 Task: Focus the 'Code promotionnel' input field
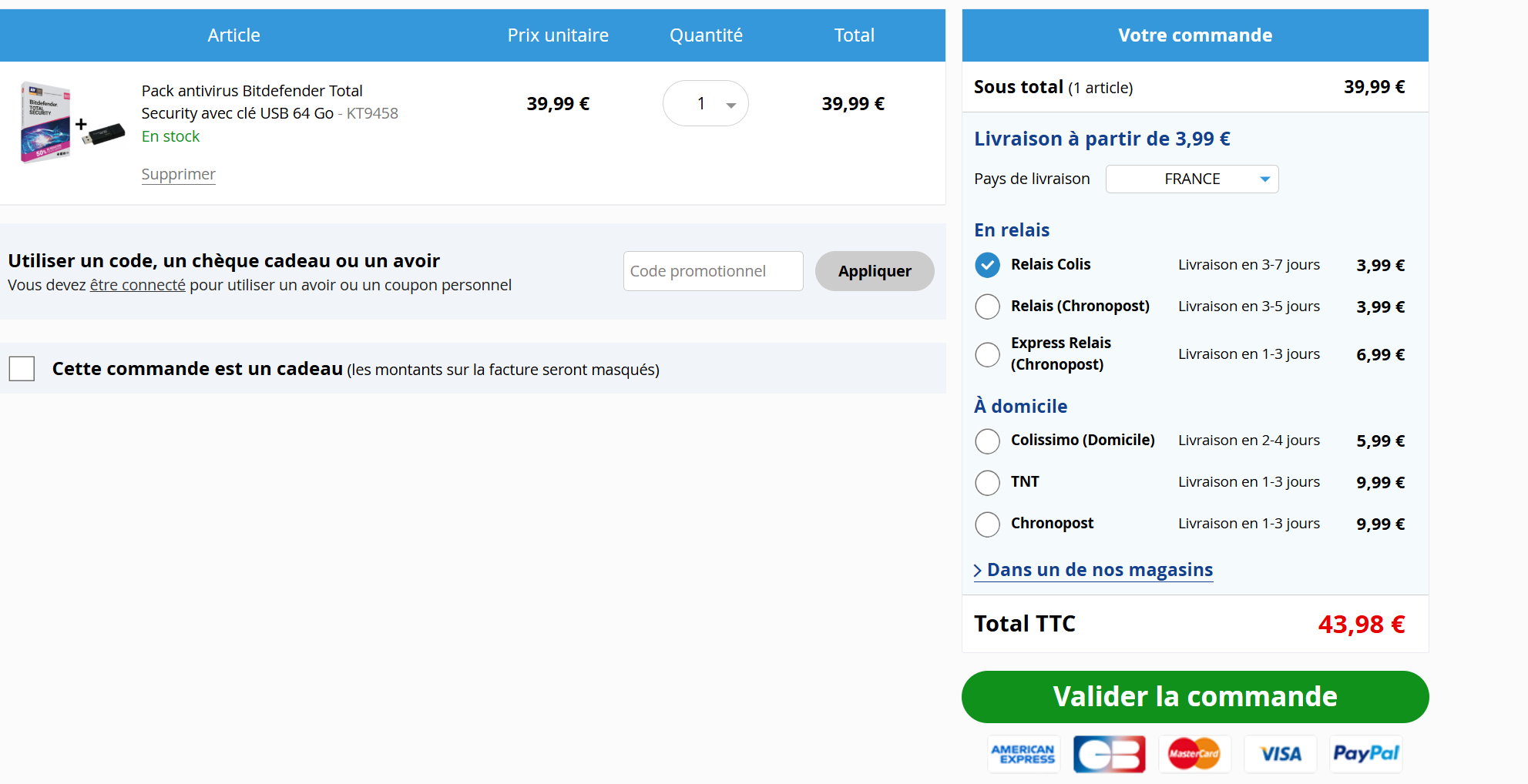tap(713, 271)
